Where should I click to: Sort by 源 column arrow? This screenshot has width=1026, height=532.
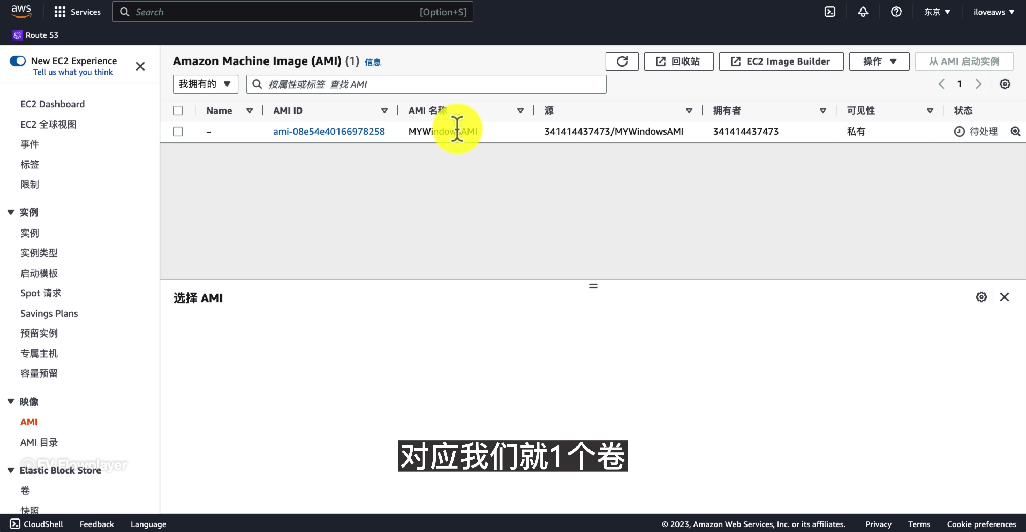688,111
